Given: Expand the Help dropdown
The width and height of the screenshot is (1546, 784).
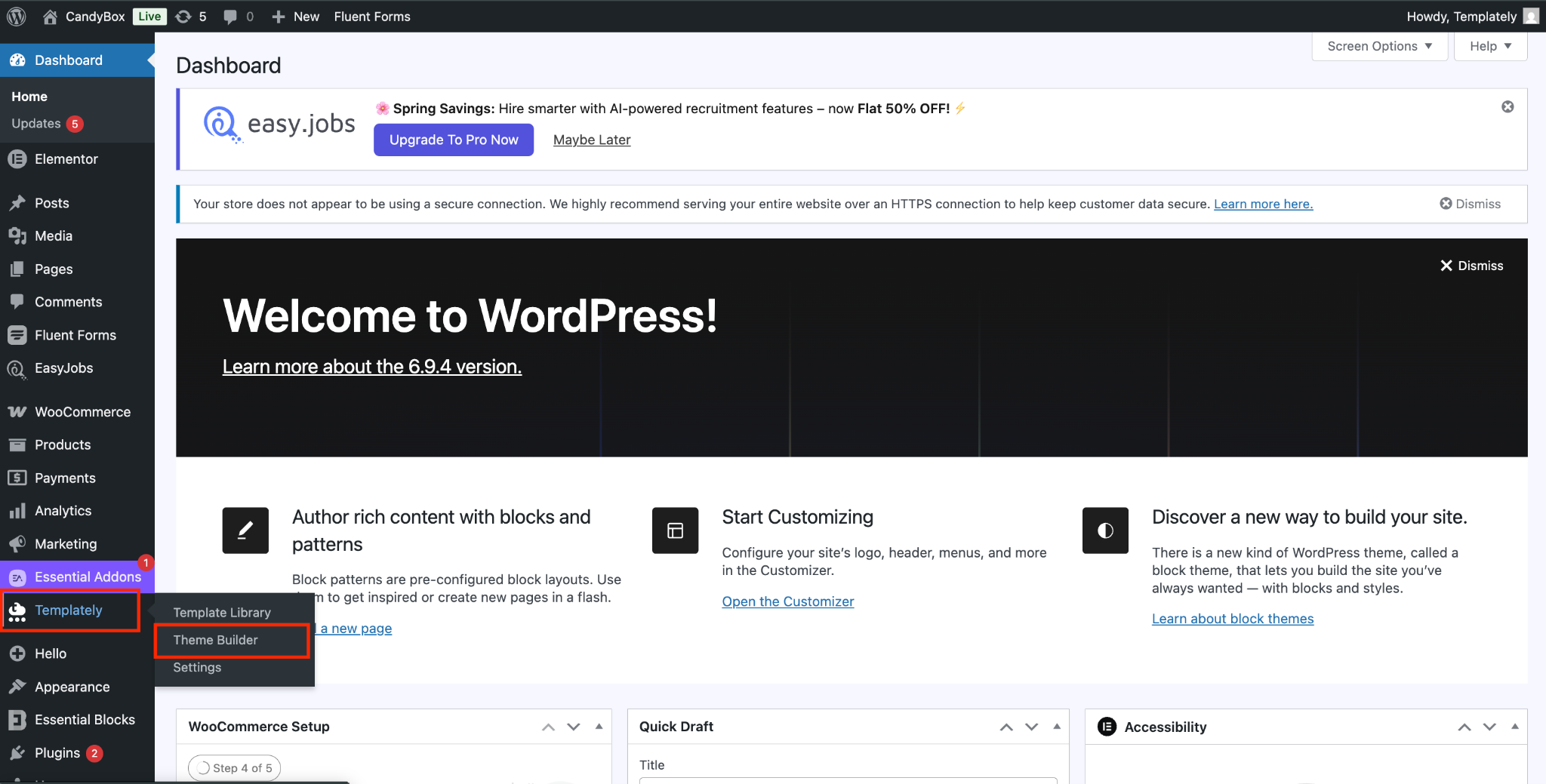Looking at the screenshot, I should tap(1490, 46).
